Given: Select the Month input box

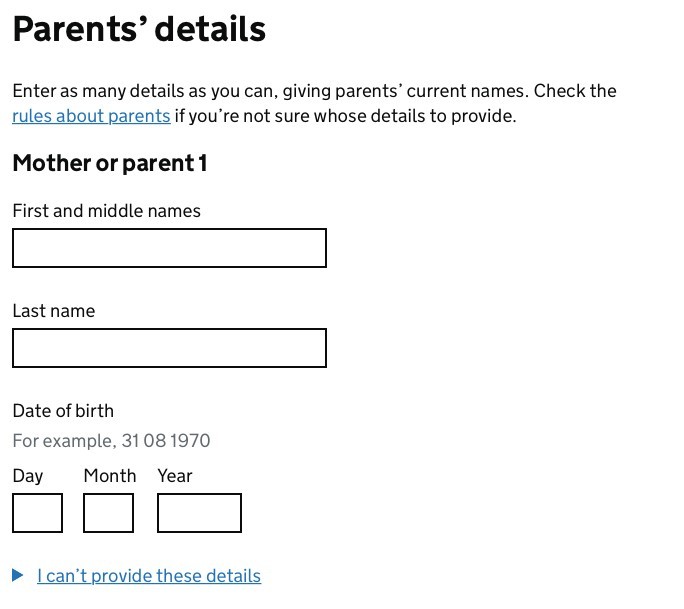Looking at the screenshot, I should (108, 513).
